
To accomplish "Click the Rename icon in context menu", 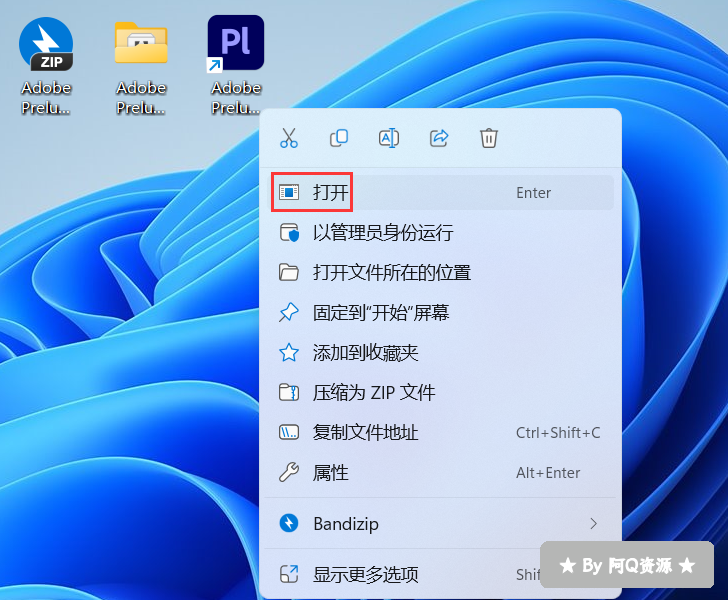I will tap(389, 138).
